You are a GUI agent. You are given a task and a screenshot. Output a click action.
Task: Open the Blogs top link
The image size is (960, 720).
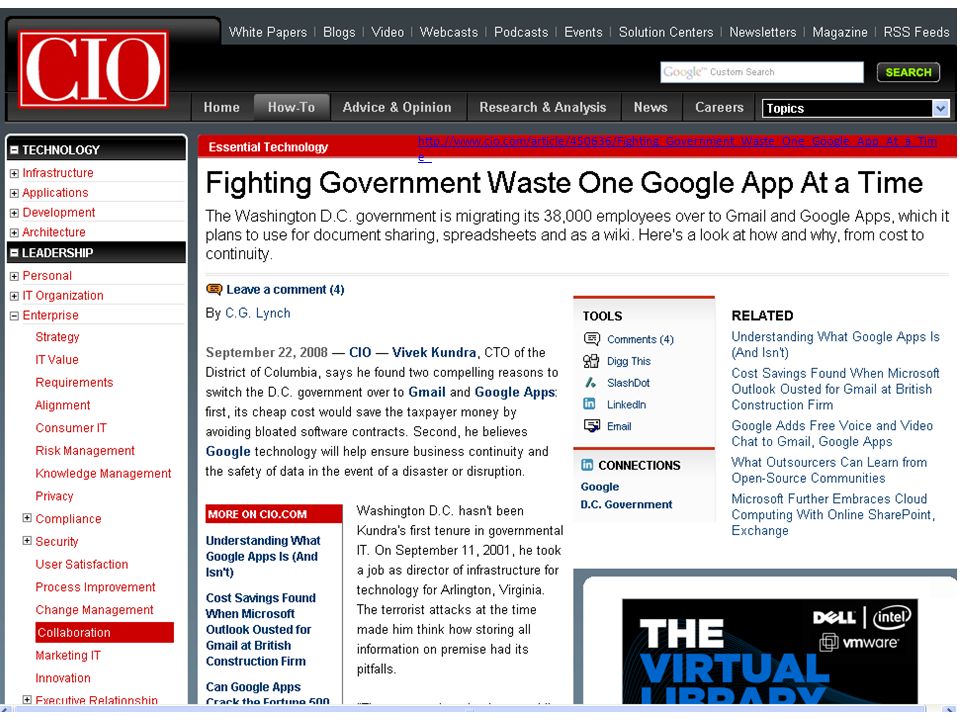339,32
